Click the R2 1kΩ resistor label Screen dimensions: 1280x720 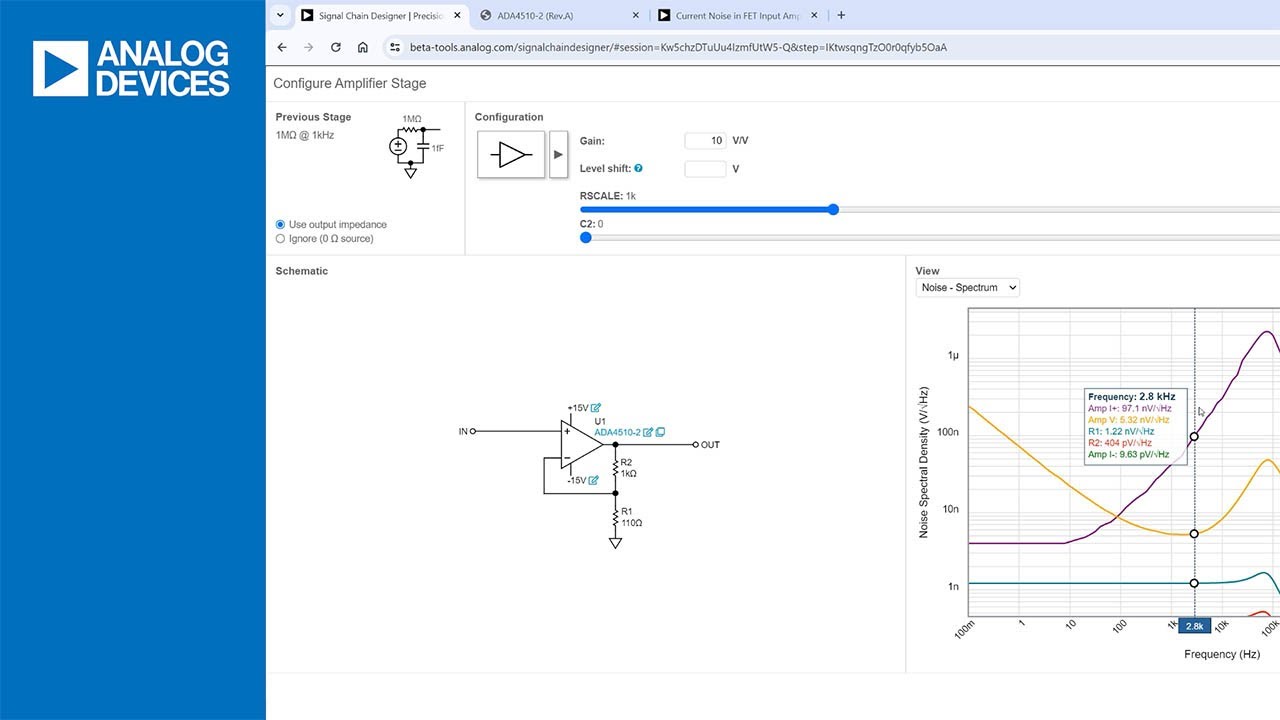tap(628, 468)
